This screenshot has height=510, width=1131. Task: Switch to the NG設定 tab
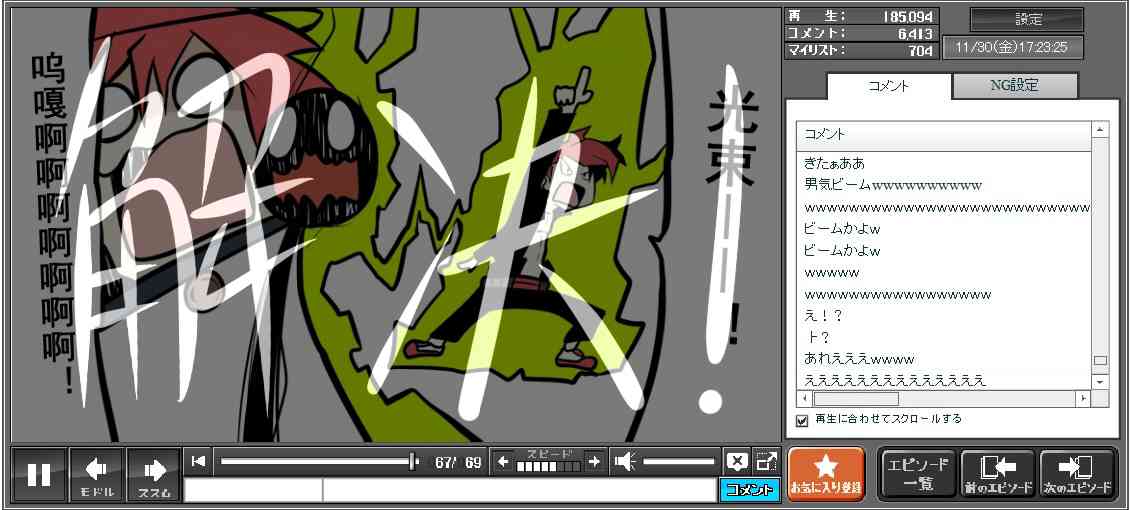click(1014, 86)
